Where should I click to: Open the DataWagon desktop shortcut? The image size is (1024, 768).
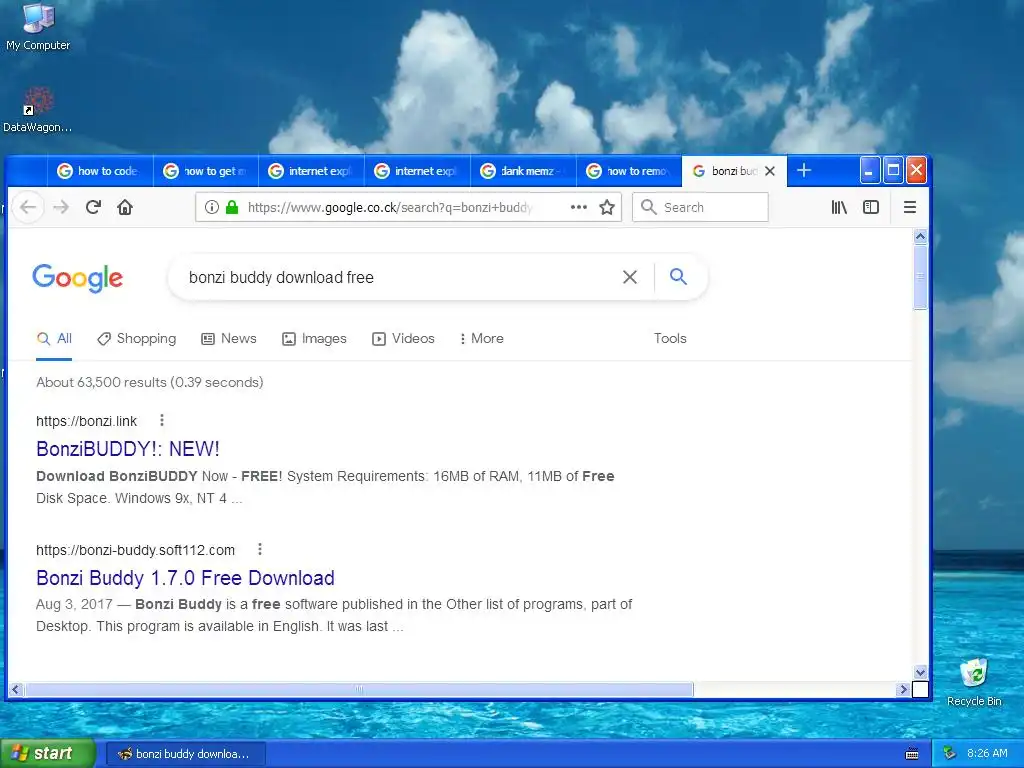[x=37, y=110]
